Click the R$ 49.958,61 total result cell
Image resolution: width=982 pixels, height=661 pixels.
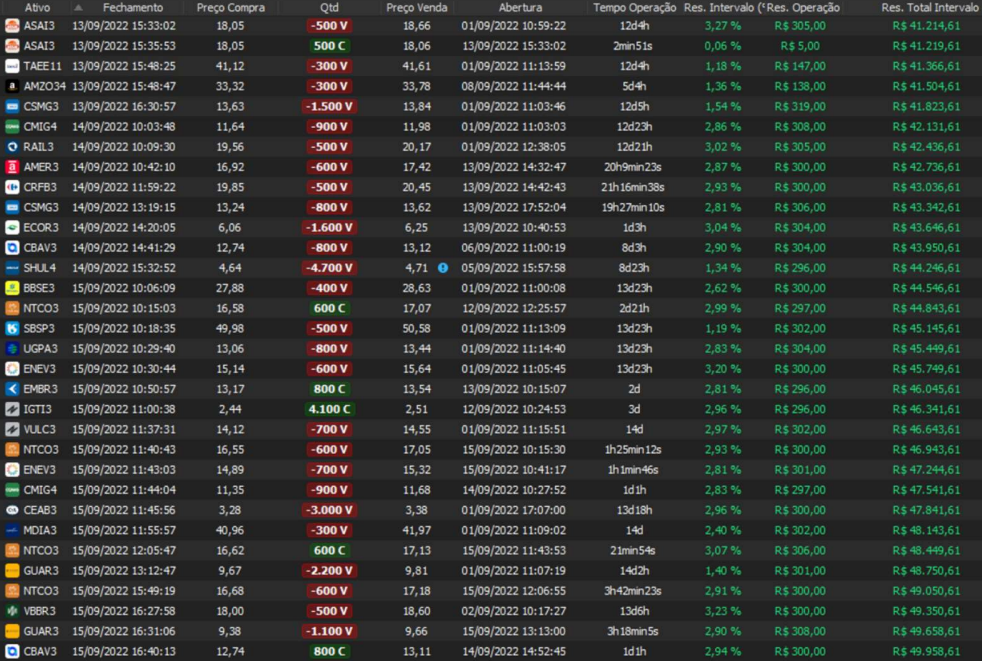(x=926, y=651)
